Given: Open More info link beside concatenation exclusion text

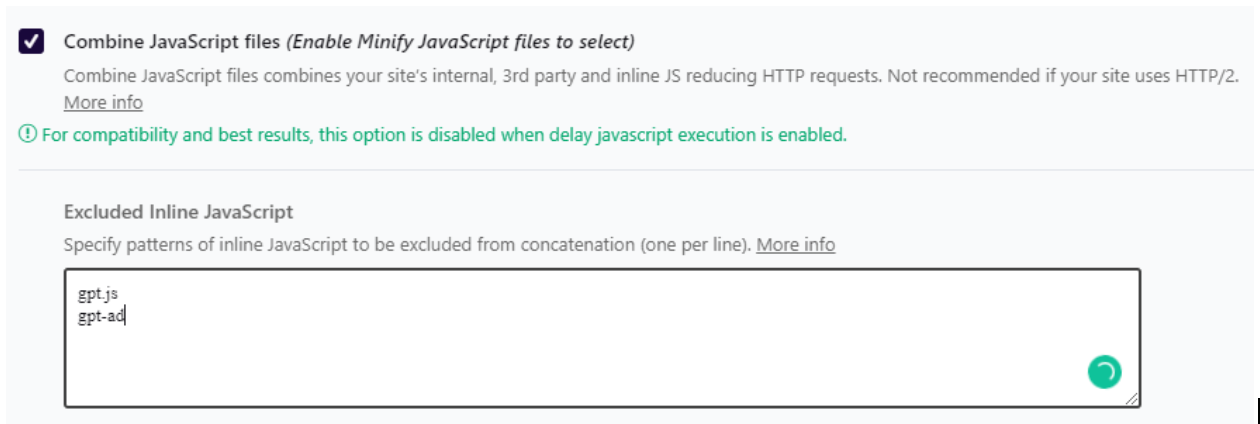Looking at the screenshot, I should click(795, 245).
